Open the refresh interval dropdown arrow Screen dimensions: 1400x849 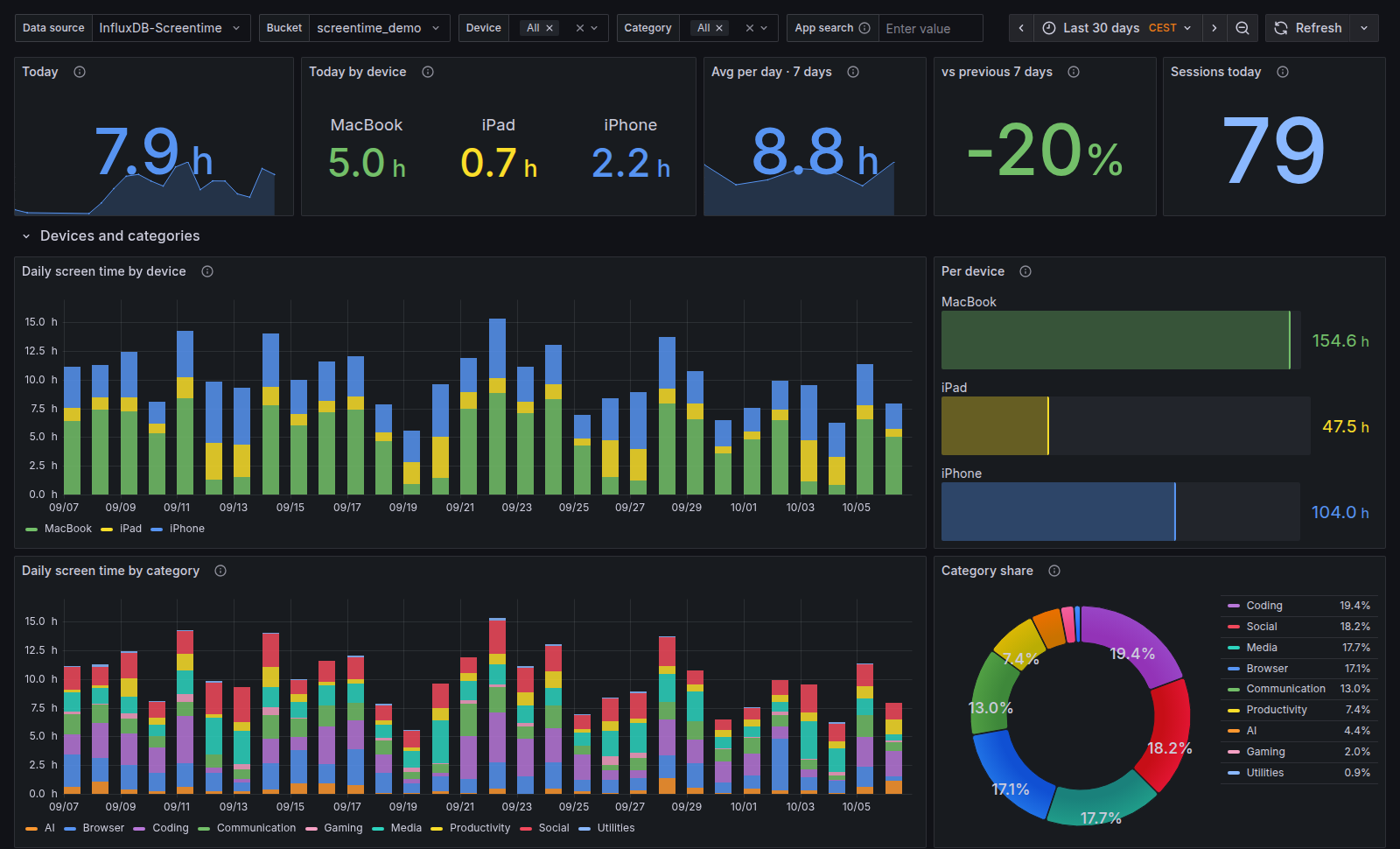[x=1364, y=28]
